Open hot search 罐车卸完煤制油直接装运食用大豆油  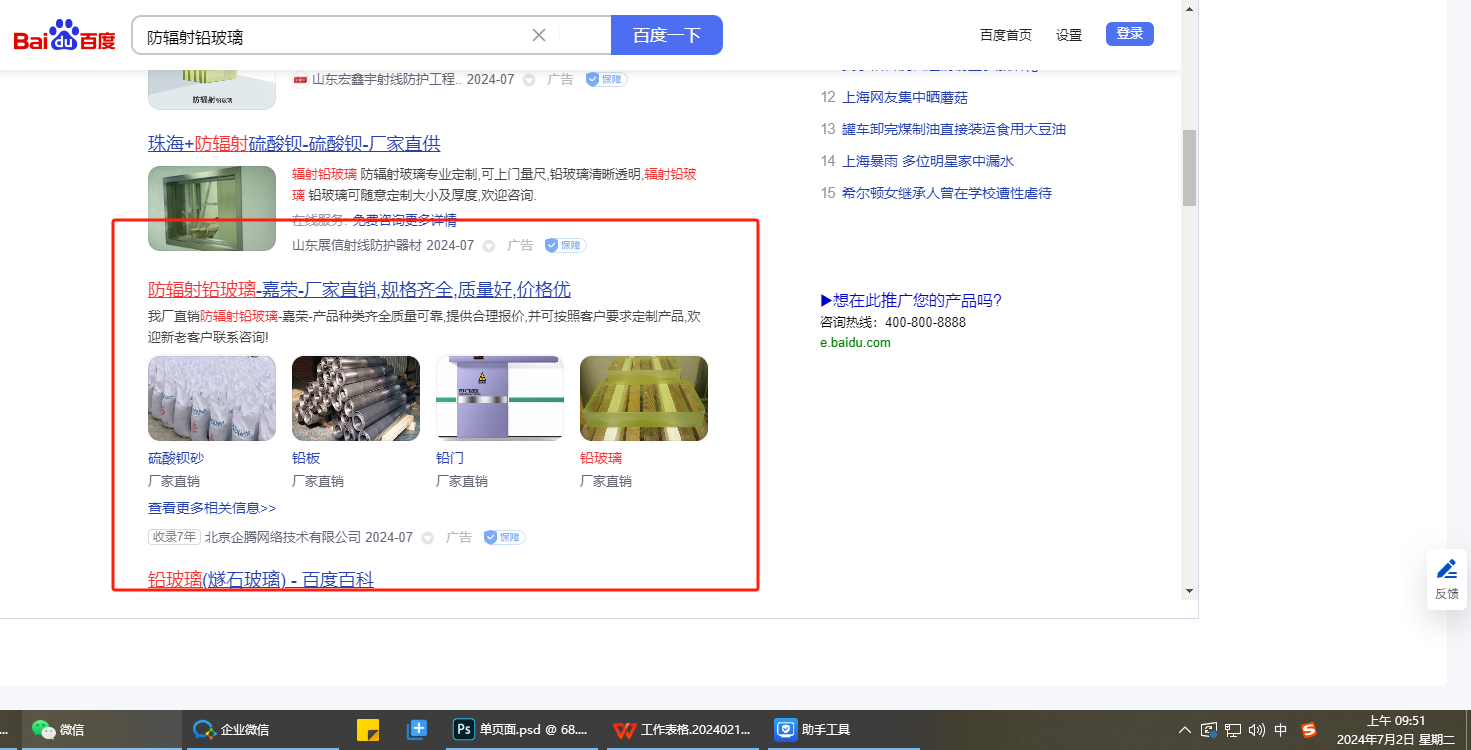click(954, 129)
